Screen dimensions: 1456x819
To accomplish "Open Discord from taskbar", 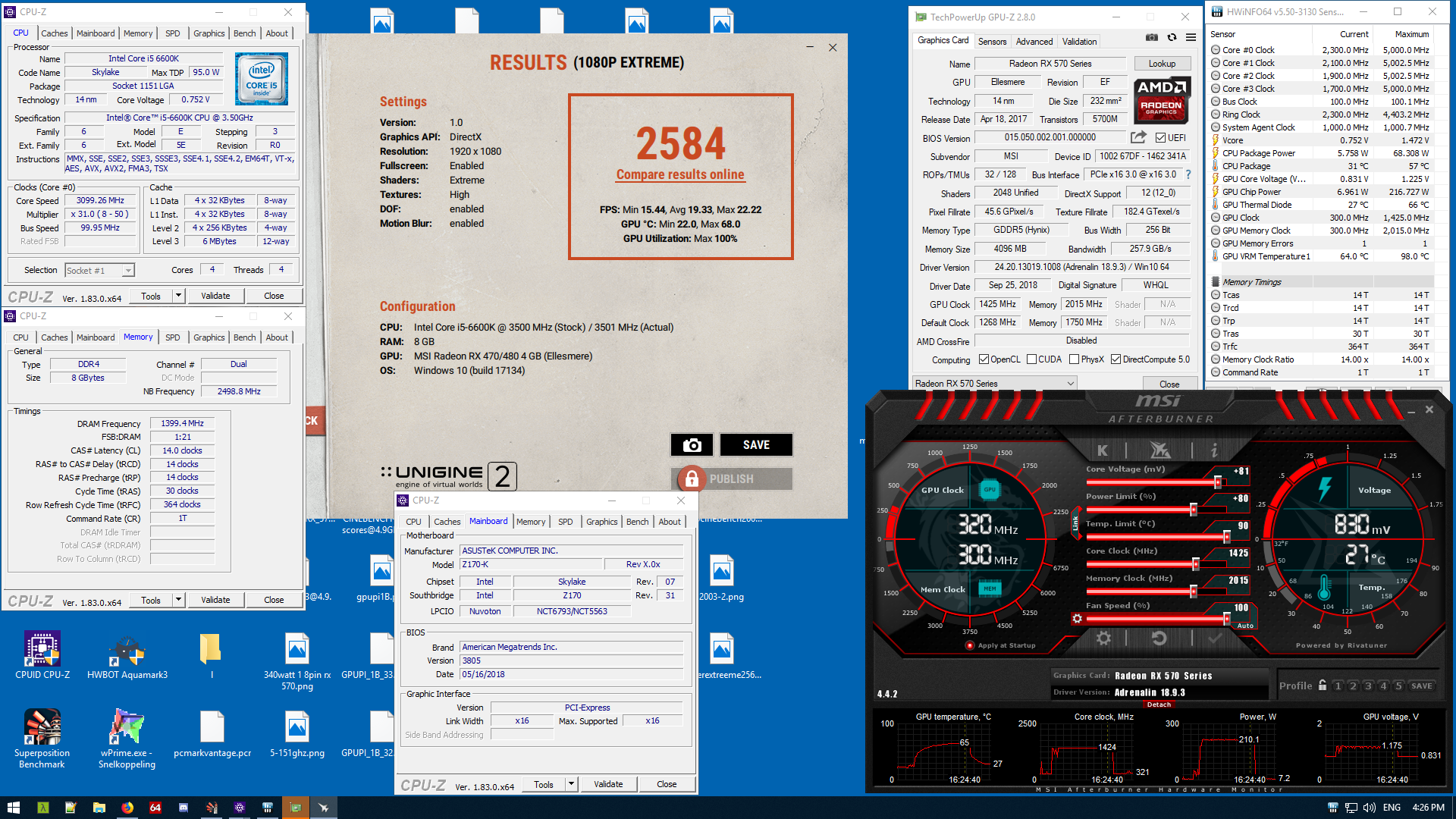I will pos(183,808).
